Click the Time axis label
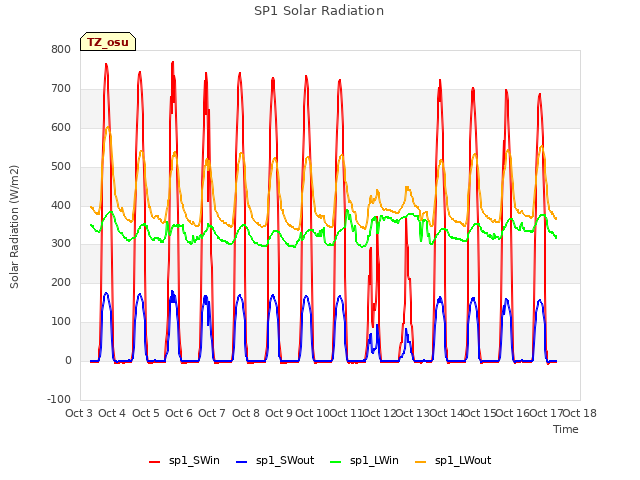The width and height of the screenshot is (640, 480). coord(566,429)
